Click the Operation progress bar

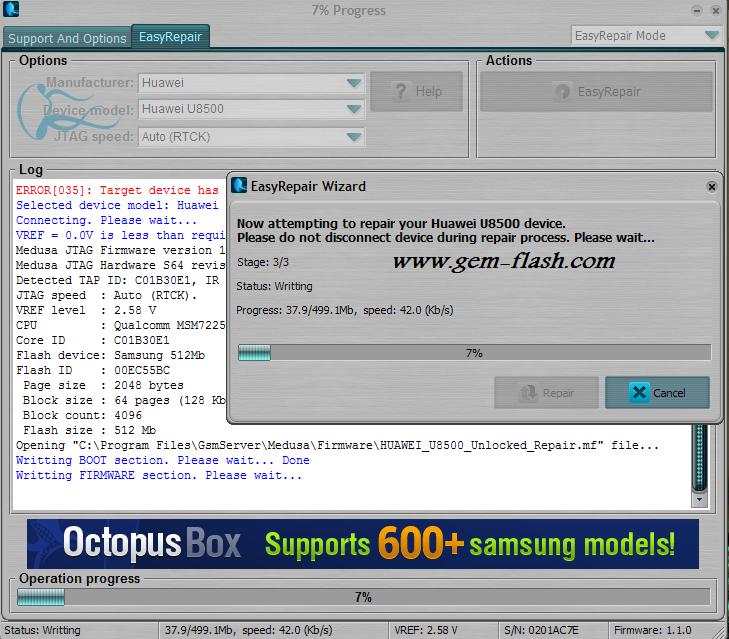tap(363, 597)
